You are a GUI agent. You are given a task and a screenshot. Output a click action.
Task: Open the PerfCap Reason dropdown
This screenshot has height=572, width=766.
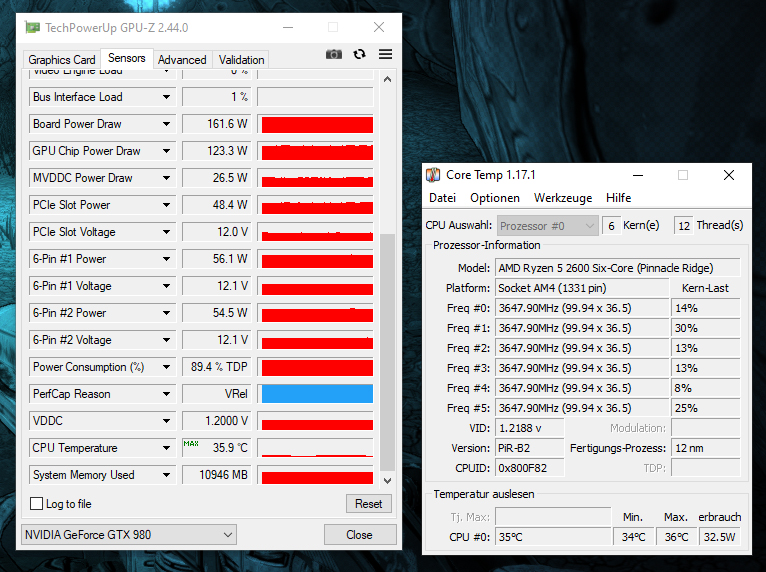167,394
